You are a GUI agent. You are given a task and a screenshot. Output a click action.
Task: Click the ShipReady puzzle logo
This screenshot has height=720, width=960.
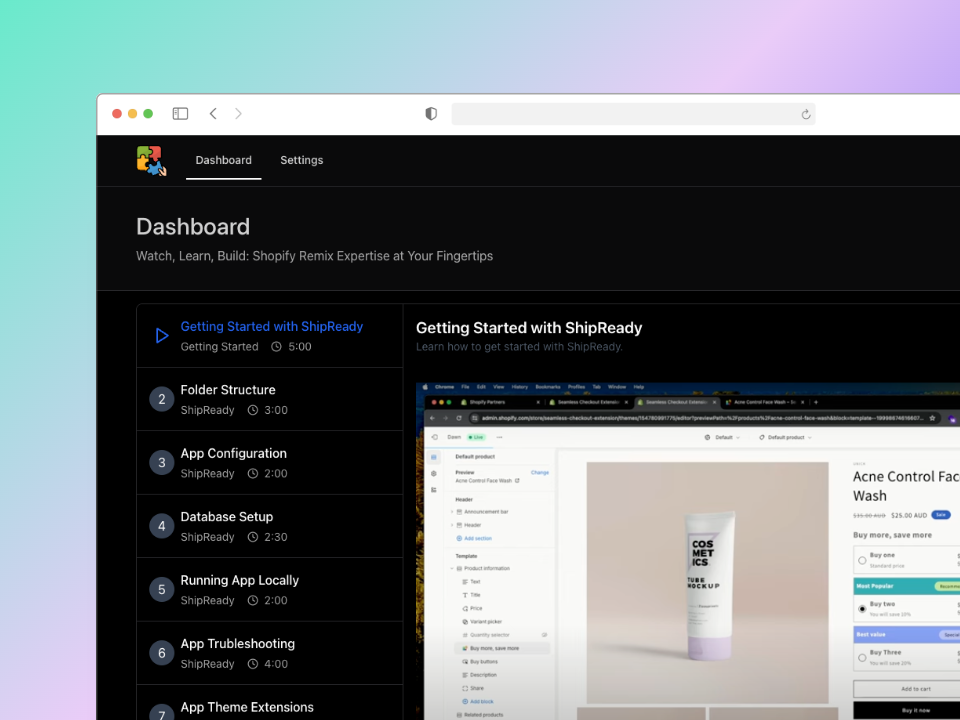[x=151, y=161]
